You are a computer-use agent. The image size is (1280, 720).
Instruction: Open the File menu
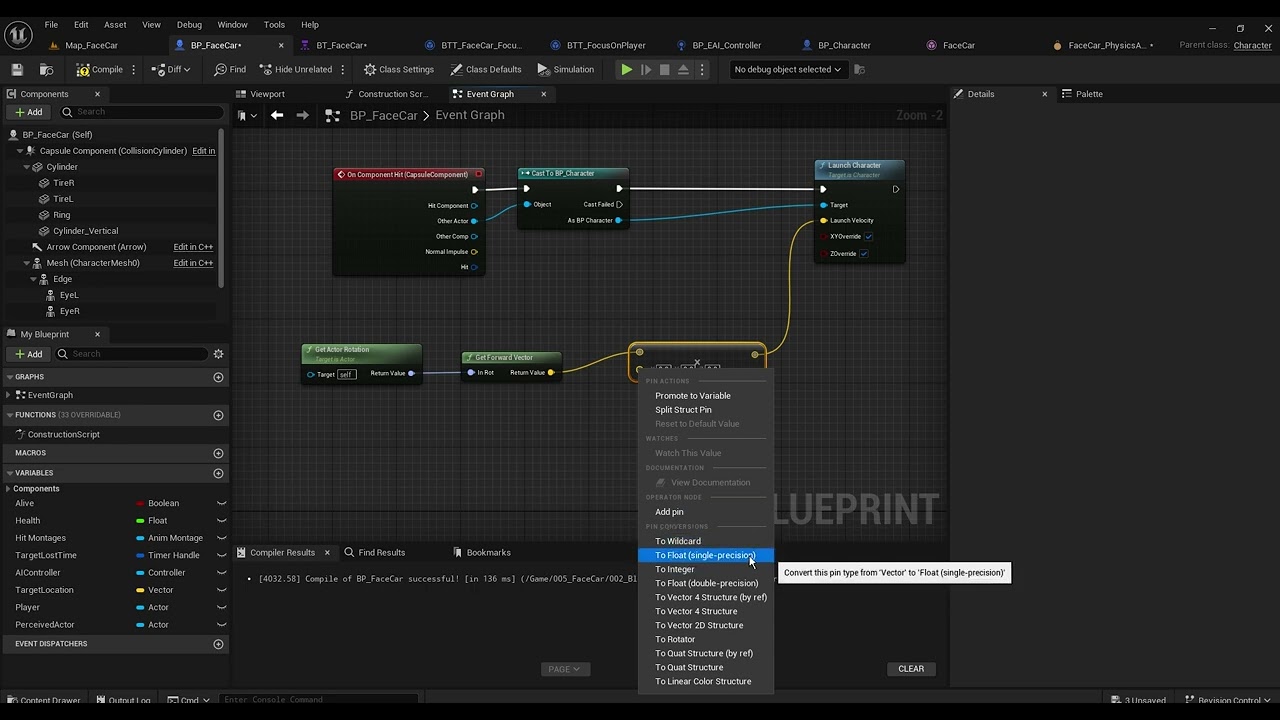click(51, 25)
